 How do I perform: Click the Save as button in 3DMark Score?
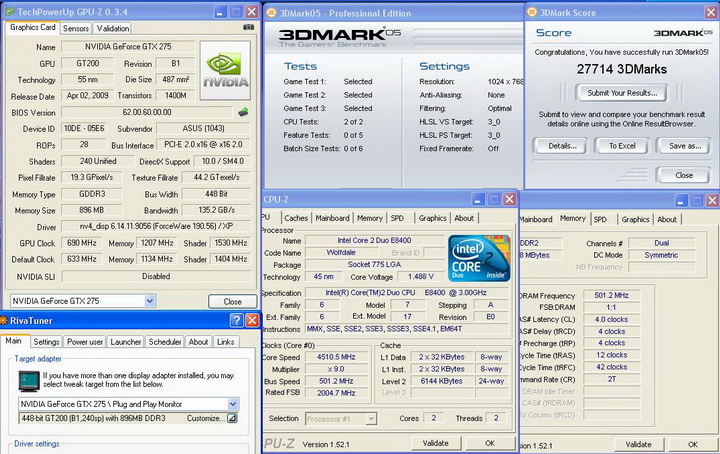click(685, 146)
